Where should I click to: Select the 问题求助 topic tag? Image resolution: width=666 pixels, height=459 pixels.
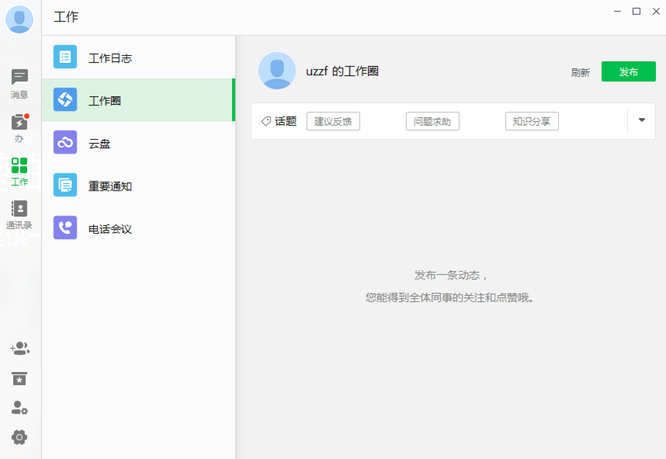(x=432, y=121)
